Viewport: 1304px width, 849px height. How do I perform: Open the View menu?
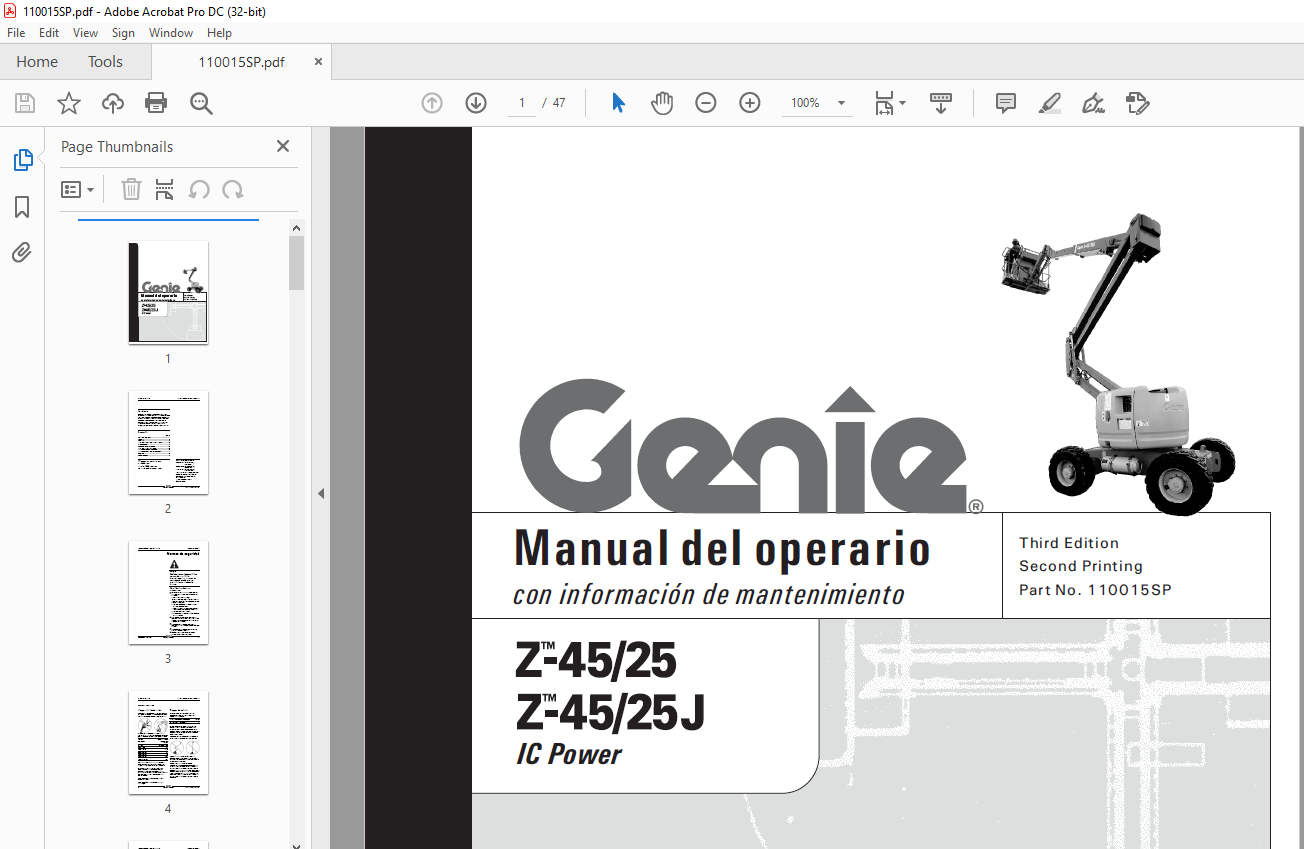click(x=85, y=33)
